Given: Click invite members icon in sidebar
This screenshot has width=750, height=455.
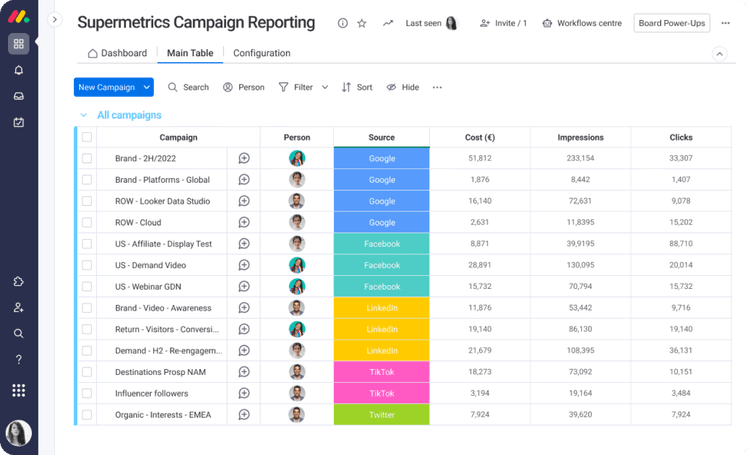Looking at the screenshot, I should 19,308.
